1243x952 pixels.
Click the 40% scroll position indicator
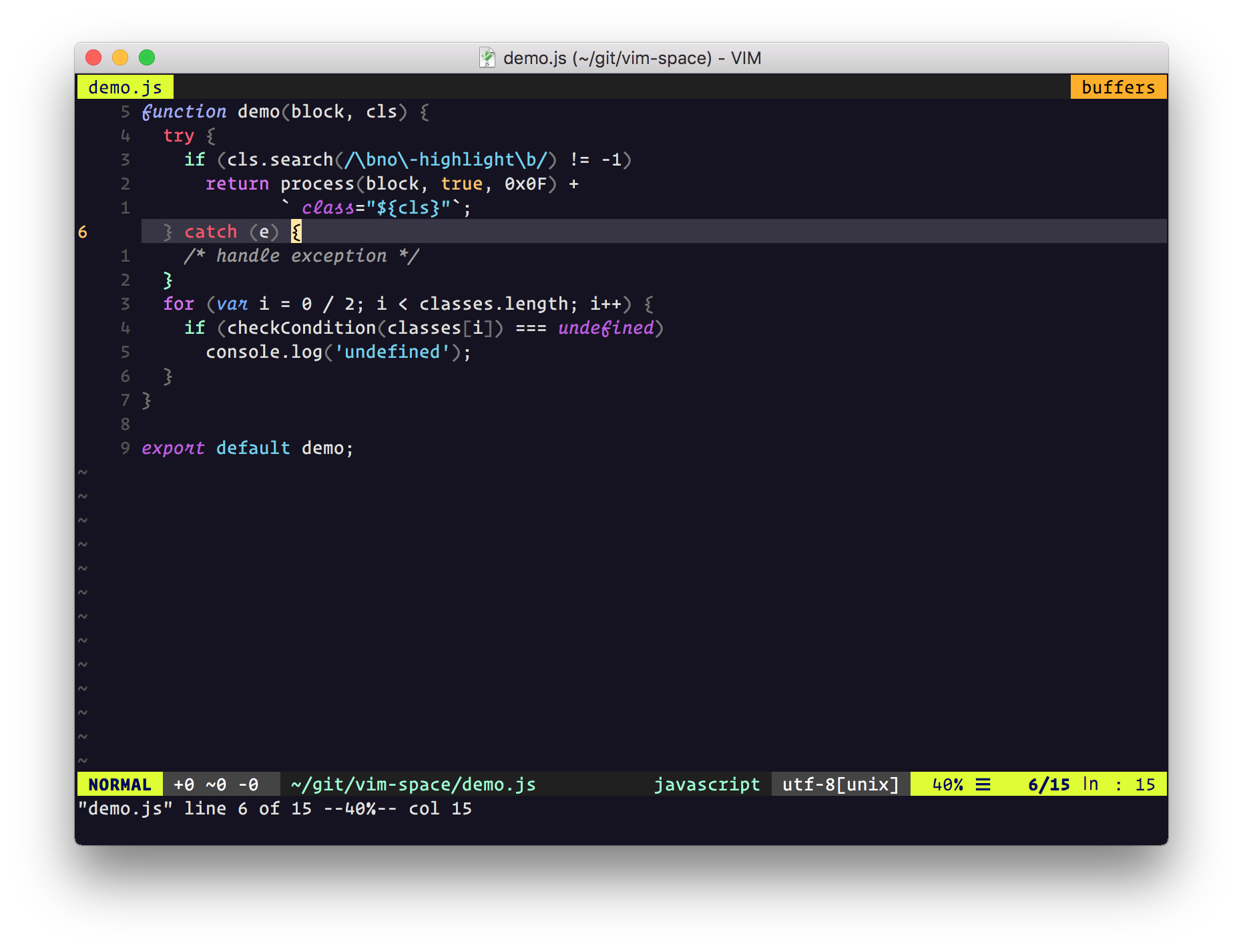(x=947, y=784)
